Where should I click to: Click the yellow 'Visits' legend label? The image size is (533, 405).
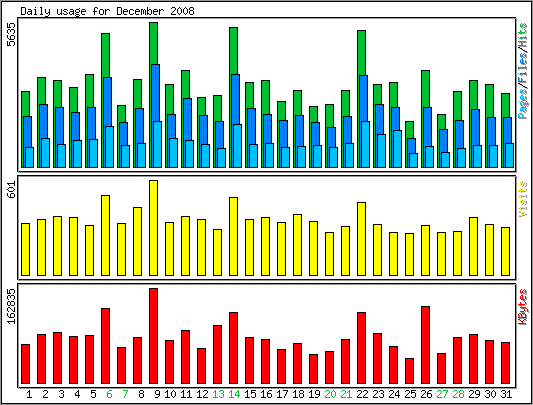522,199
